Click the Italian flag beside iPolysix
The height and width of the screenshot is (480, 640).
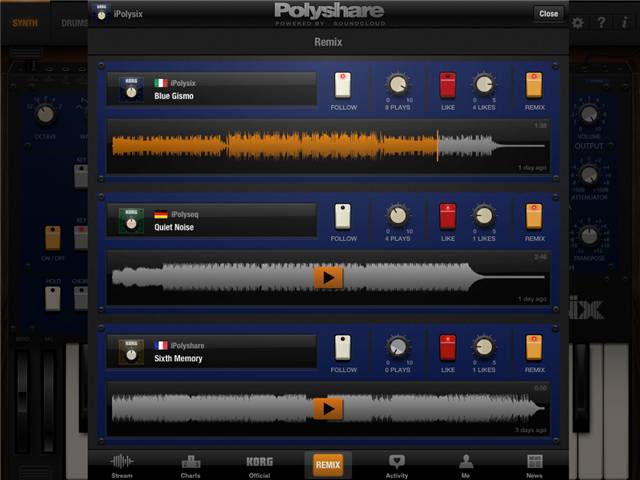click(x=161, y=83)
